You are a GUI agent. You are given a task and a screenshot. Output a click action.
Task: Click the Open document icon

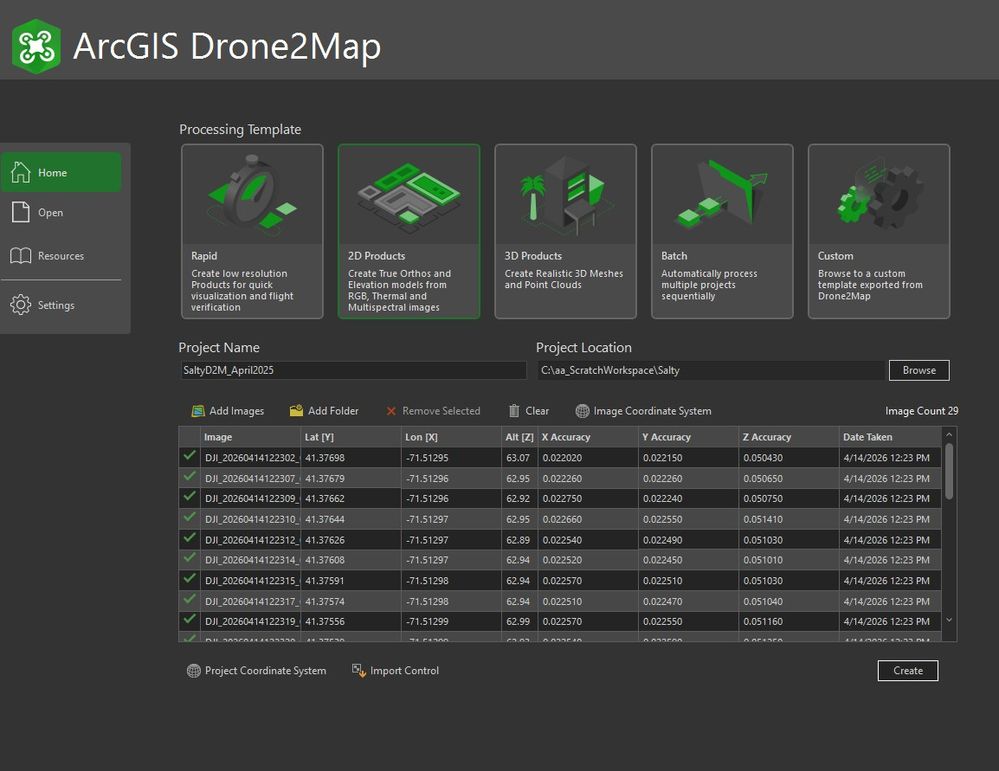pos(20,212)
